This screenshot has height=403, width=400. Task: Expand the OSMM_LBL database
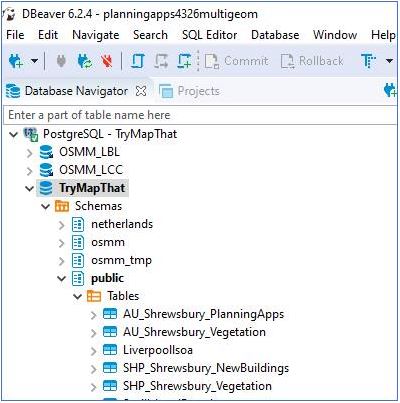(x=29, y=153)
